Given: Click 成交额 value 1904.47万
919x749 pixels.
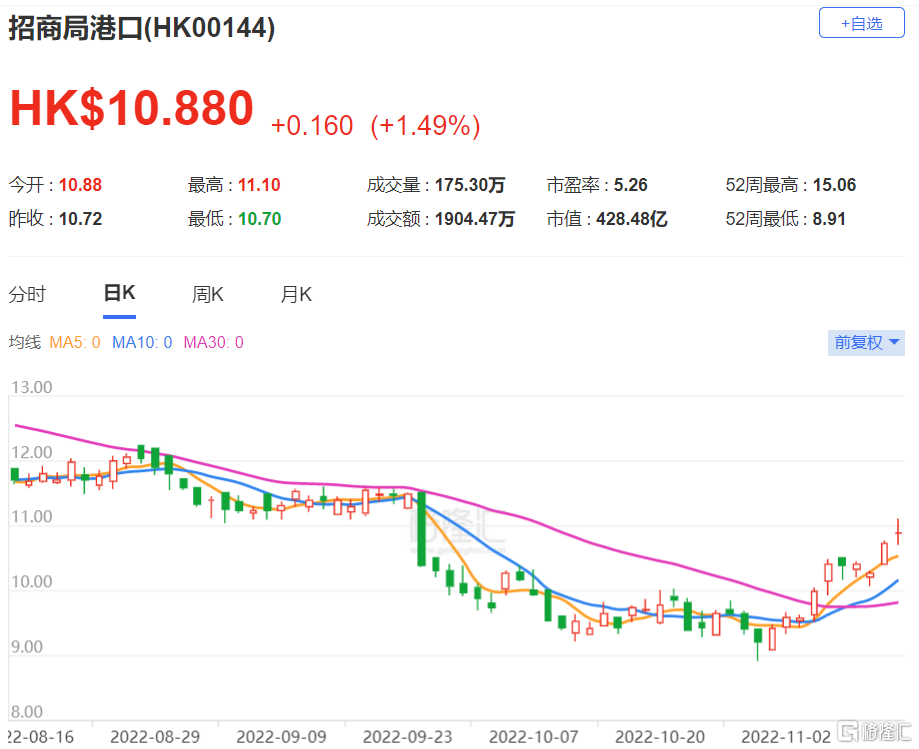Looking at the screenshot, I should [x=474, y=219].
